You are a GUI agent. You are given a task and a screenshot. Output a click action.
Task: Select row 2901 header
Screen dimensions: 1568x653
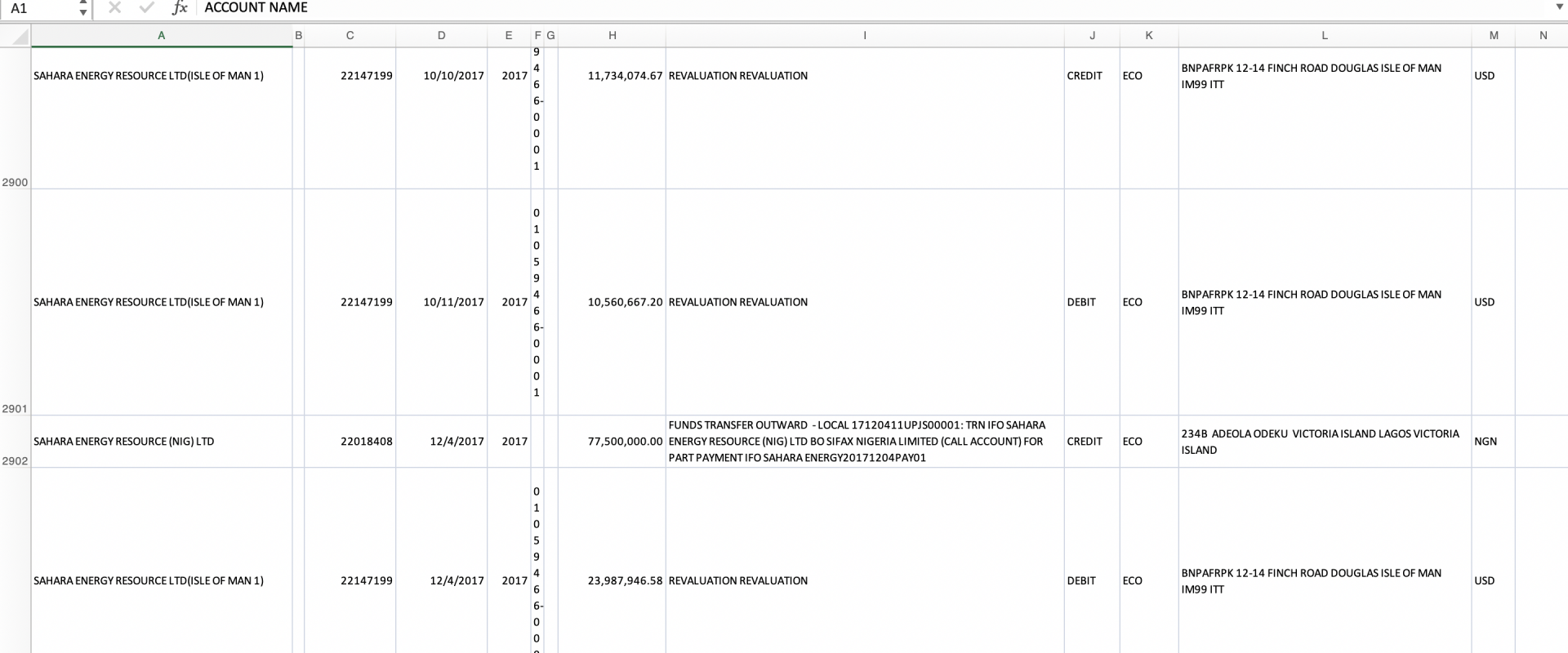point(15,302)
